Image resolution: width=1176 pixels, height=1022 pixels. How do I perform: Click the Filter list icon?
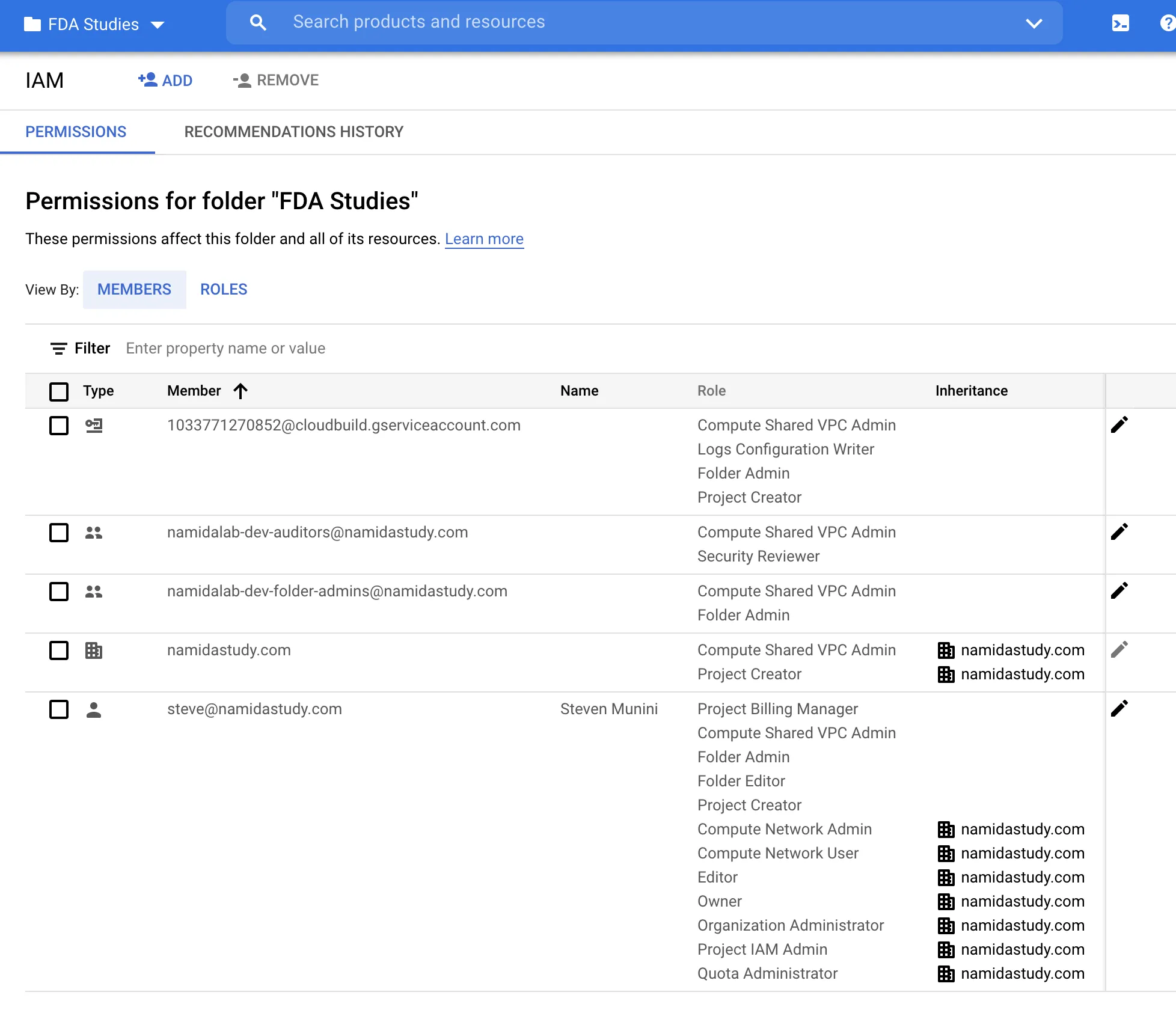pos(58,349)
